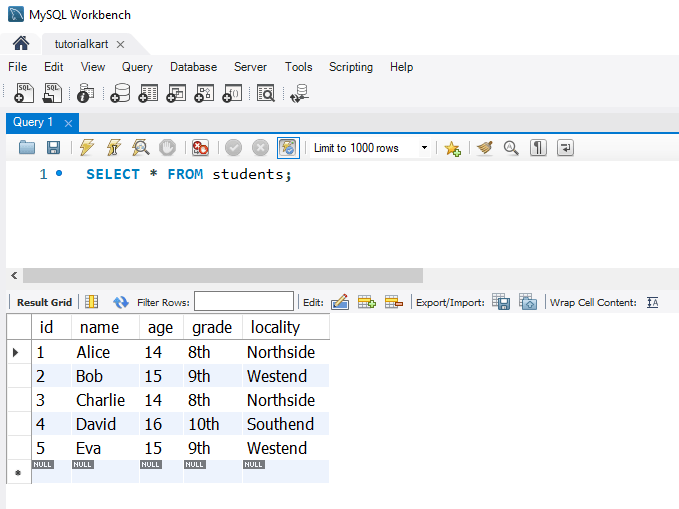Open the inspector for selected object icon
Screen dimensions: 679x509
tap(85, 93)
